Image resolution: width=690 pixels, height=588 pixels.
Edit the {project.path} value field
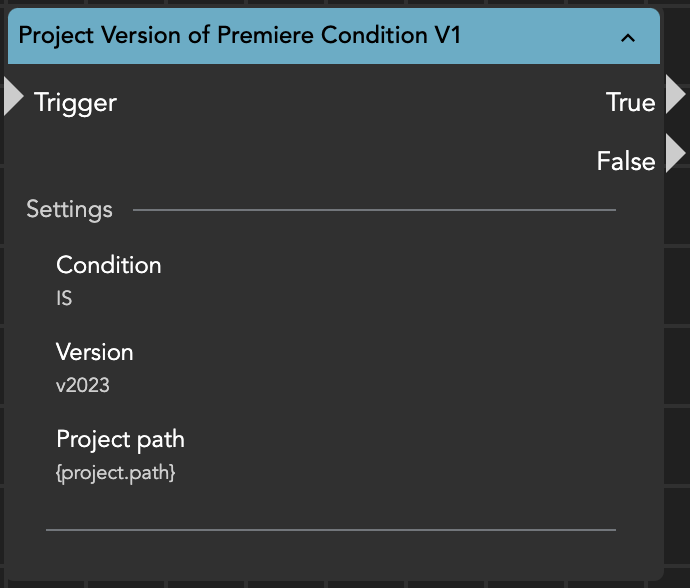(115, 472)
